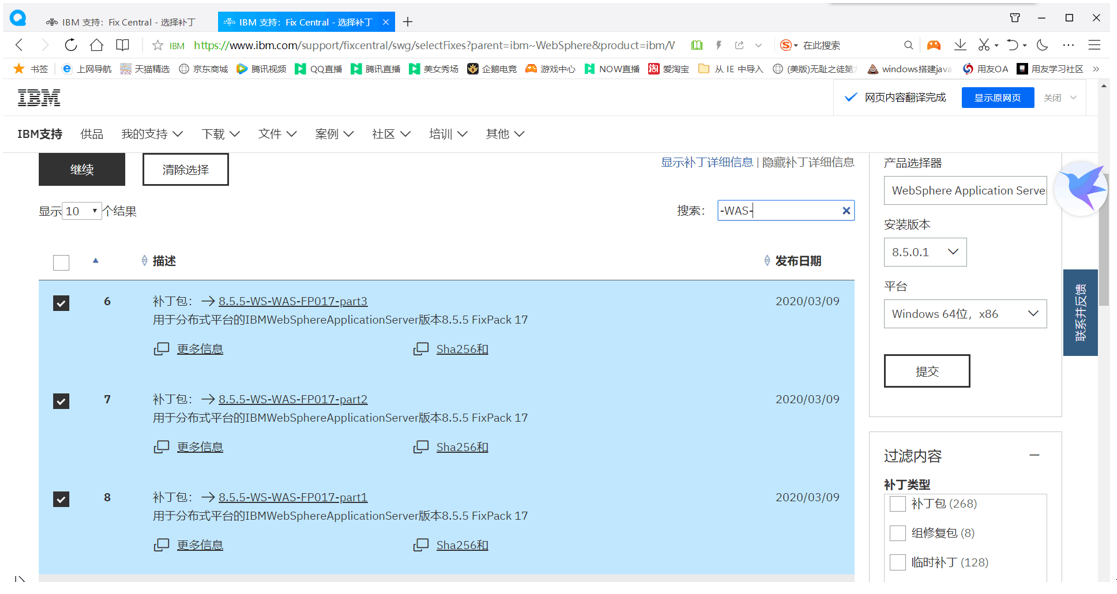
Task: Open the 供品 nav item
Action: click(x=92, y=134)
